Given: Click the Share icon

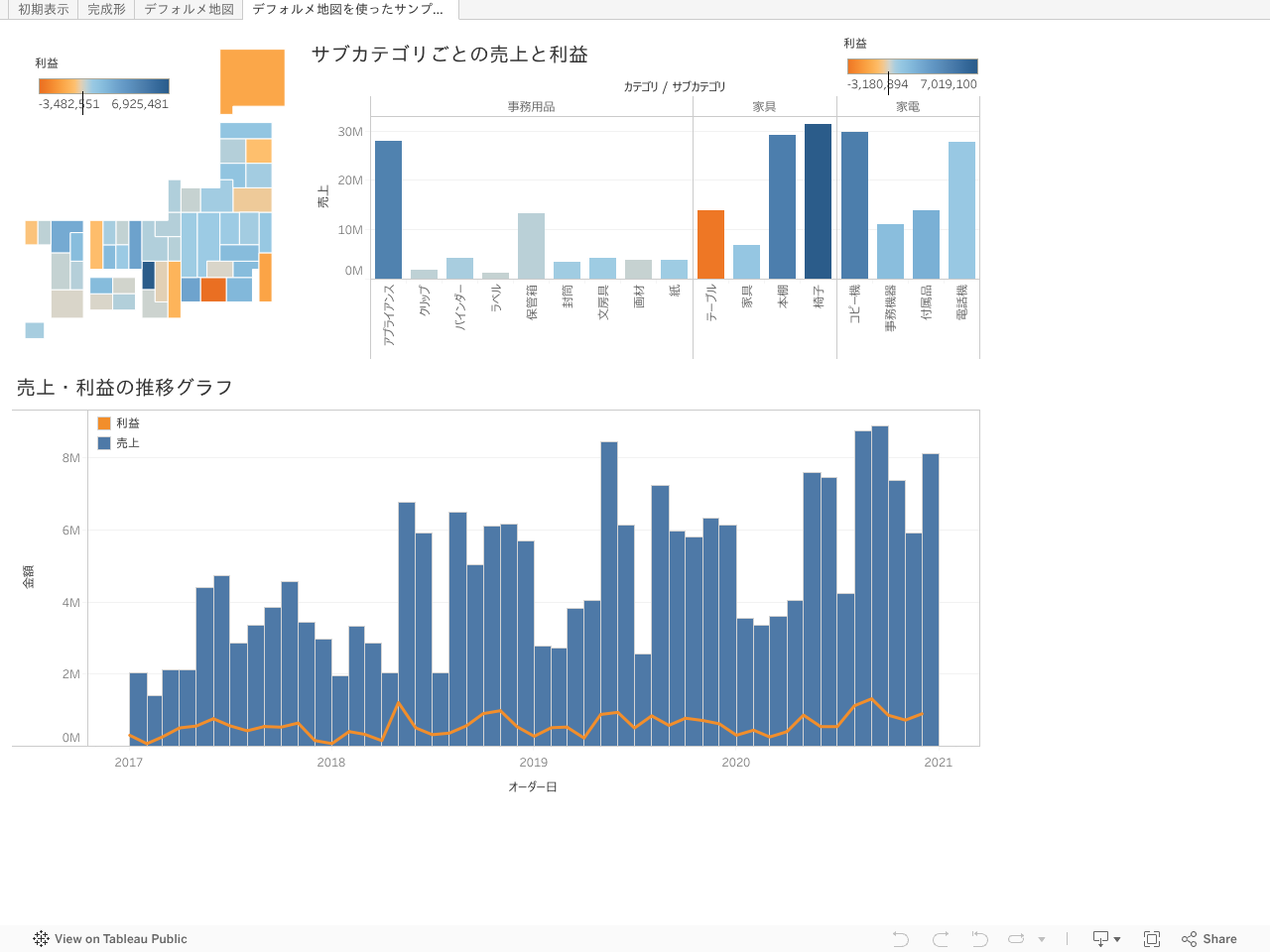Looking at the screenshot, I should [x=1189, y=939].
